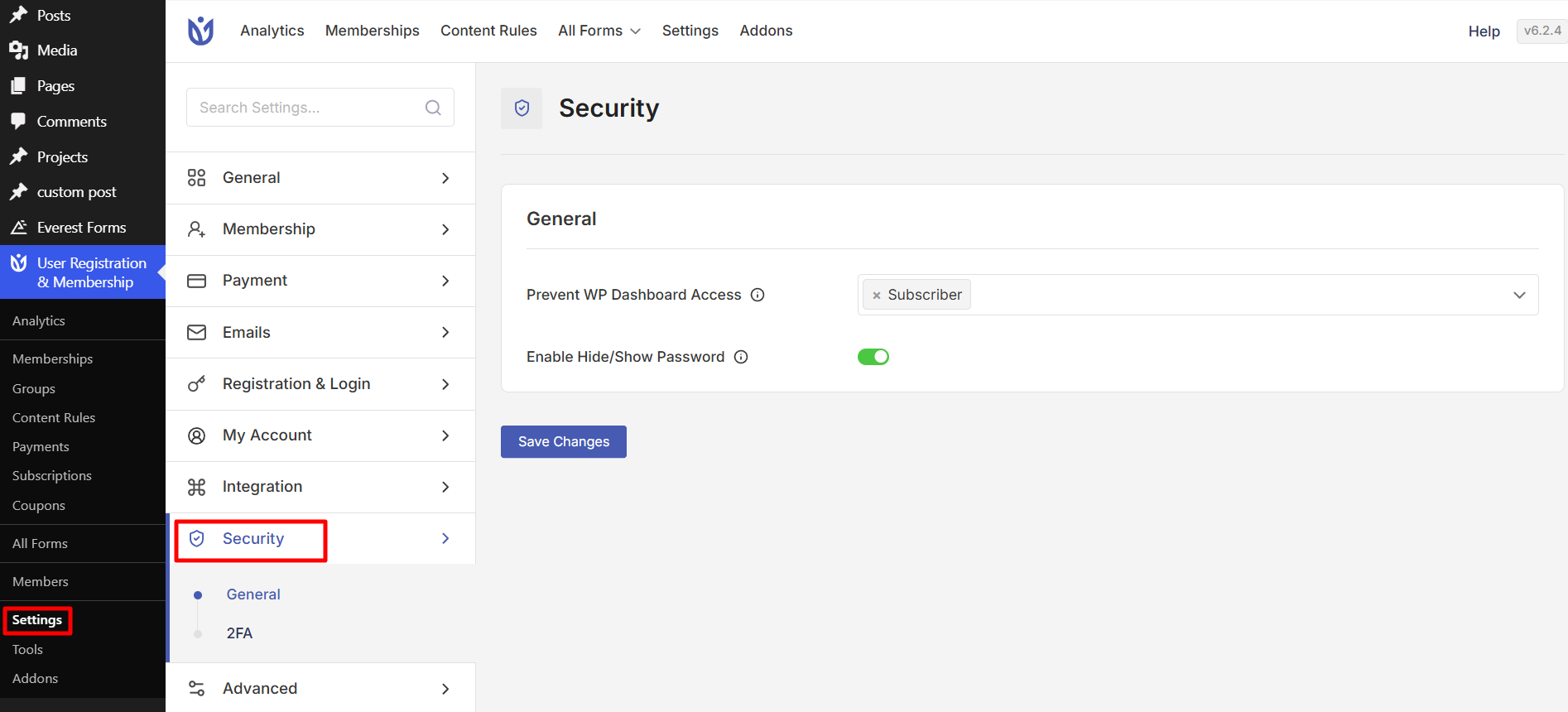Click the Emails envelope icon

pyautogui.click(x=196, y=332)
